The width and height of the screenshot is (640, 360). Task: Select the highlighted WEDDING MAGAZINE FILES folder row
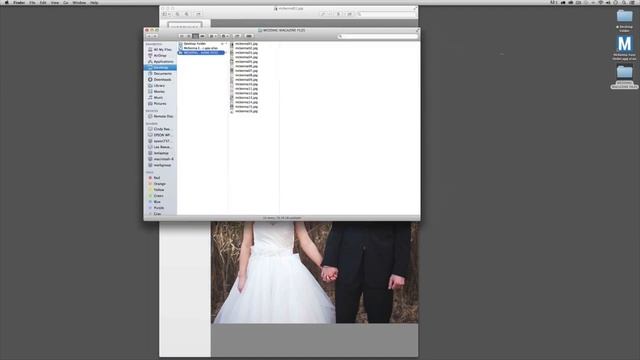point(202,53)
